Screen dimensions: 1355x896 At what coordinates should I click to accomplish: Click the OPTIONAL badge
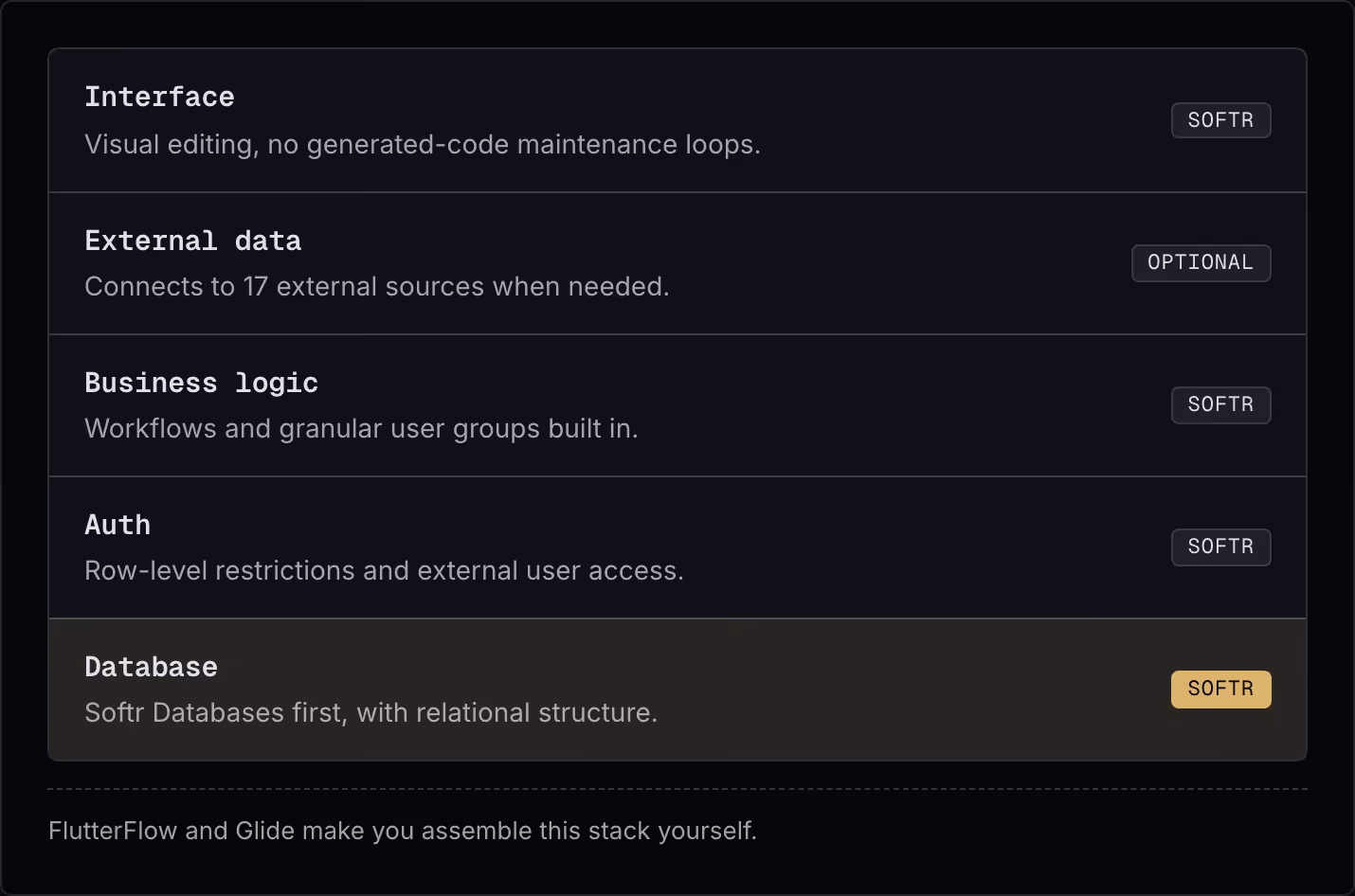[1201, 262]
